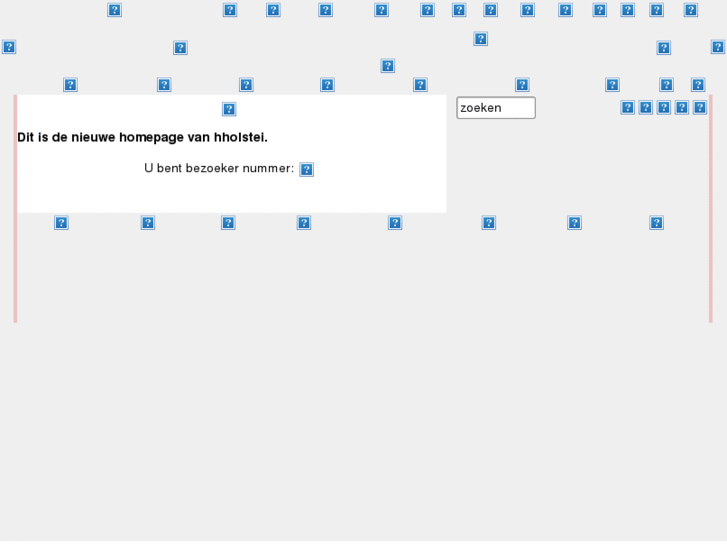Click second-from-left icon in row below white panel
The width and height of the screenshot is (727, 545).
(x=147, y=223)
